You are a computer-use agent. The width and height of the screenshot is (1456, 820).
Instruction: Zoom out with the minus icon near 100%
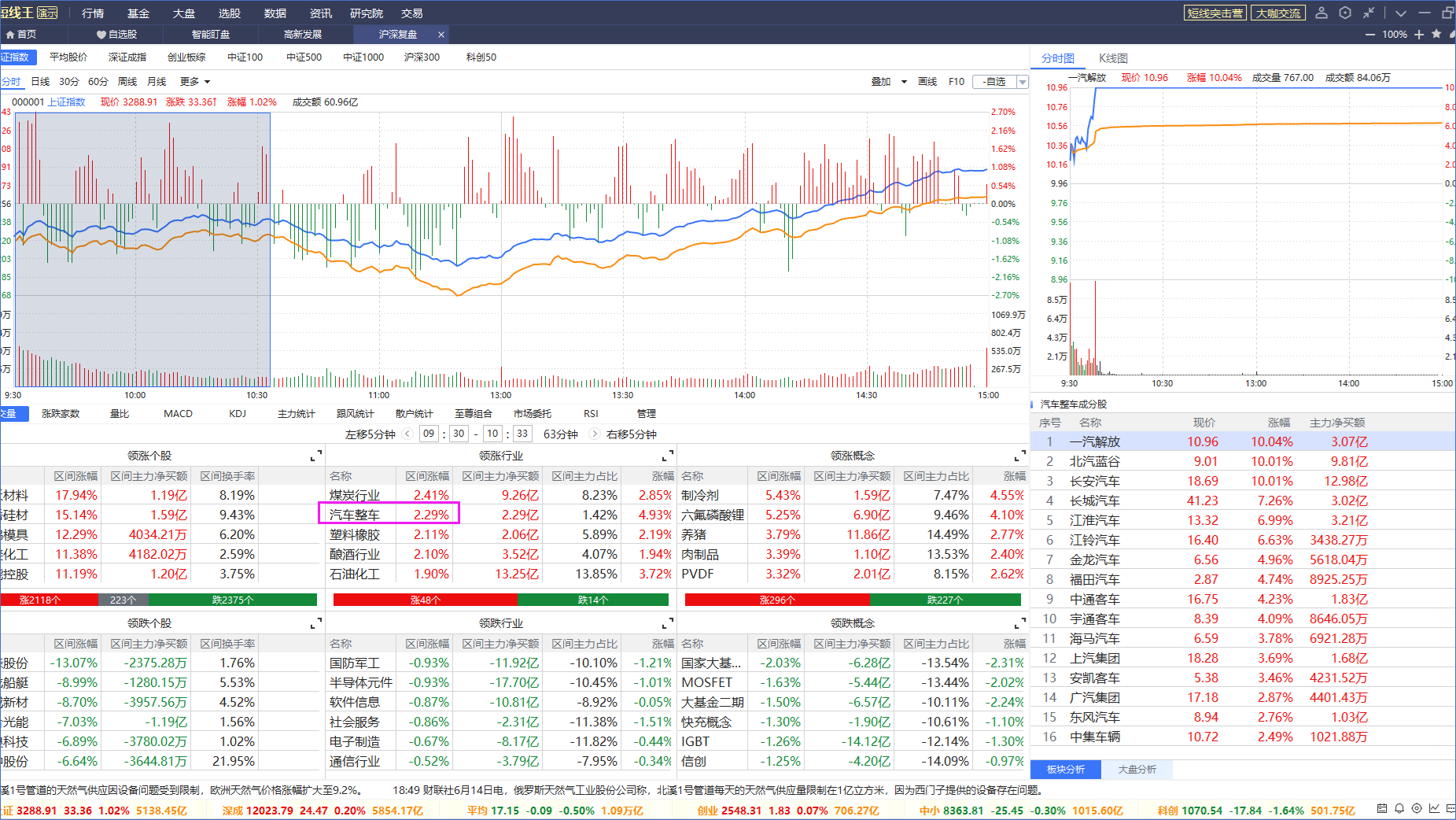coord(1370,35)
